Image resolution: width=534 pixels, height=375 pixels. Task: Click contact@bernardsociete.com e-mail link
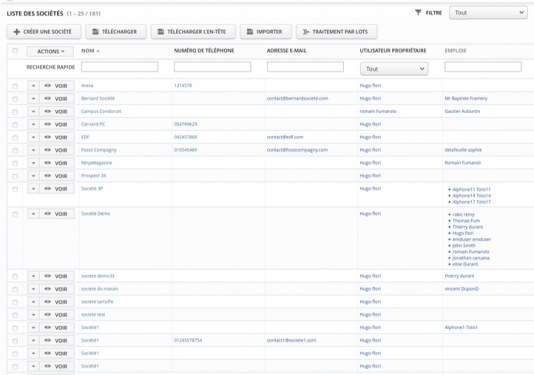tap(297, 98)
